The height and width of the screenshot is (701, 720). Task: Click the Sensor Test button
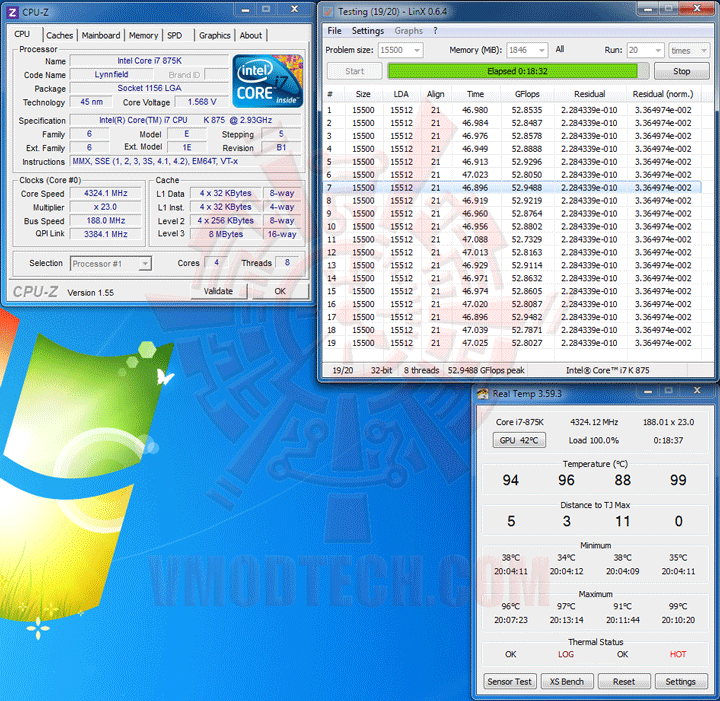click(509, 682)
